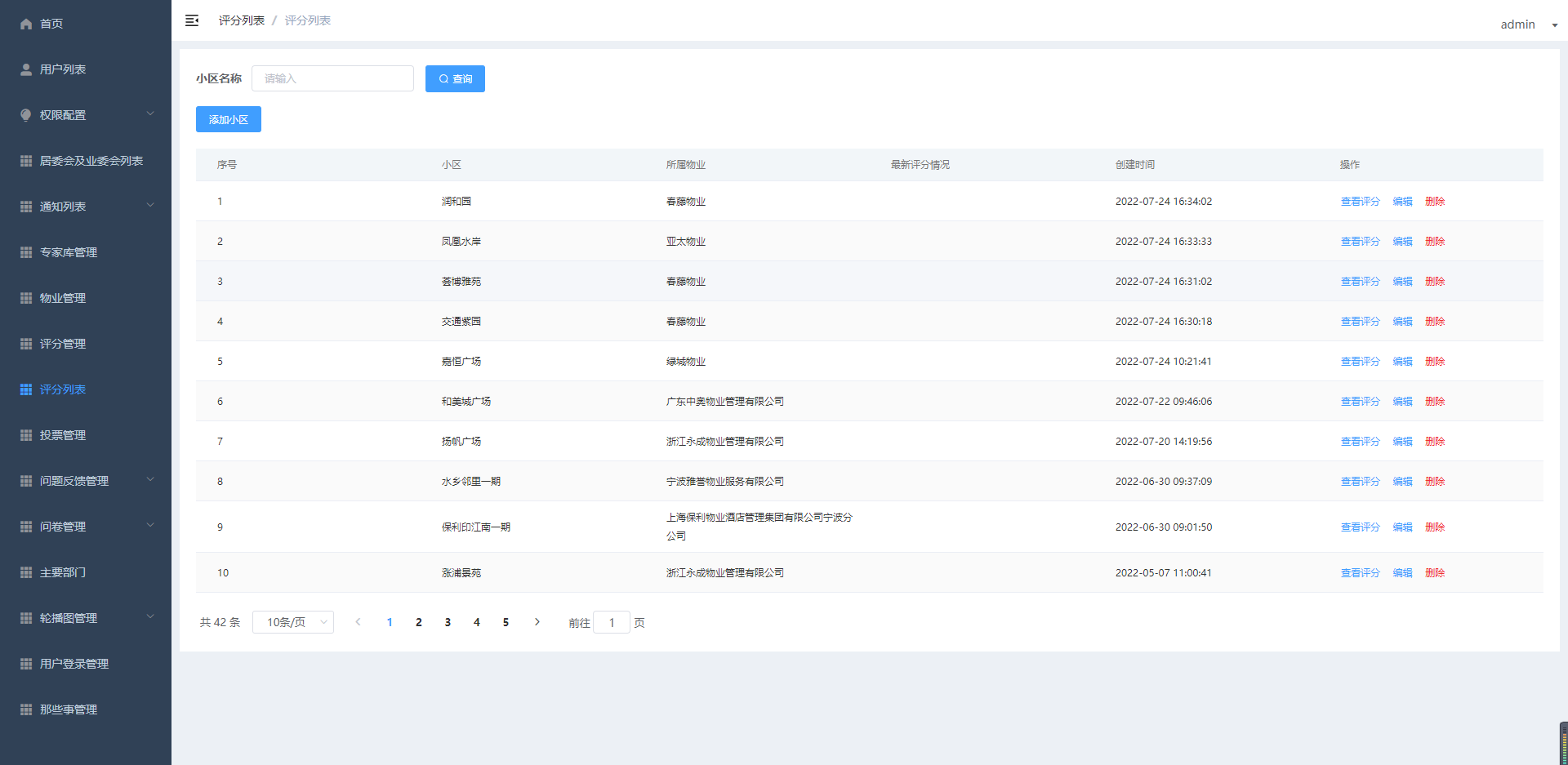This screenshot has height=765, width=1568.
Task: Open 物业管理 menu item
Action: tap(63, 298)
